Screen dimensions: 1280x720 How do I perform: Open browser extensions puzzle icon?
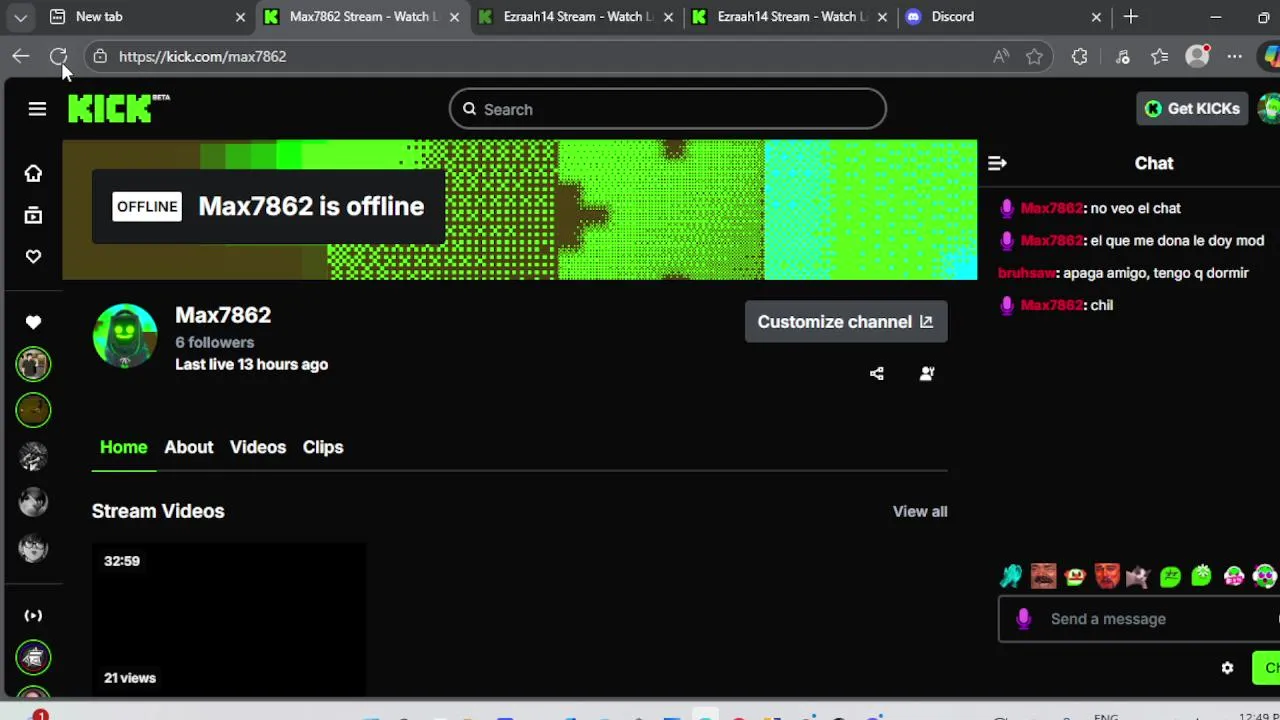pyautogui.click(x=1080, y=57)
